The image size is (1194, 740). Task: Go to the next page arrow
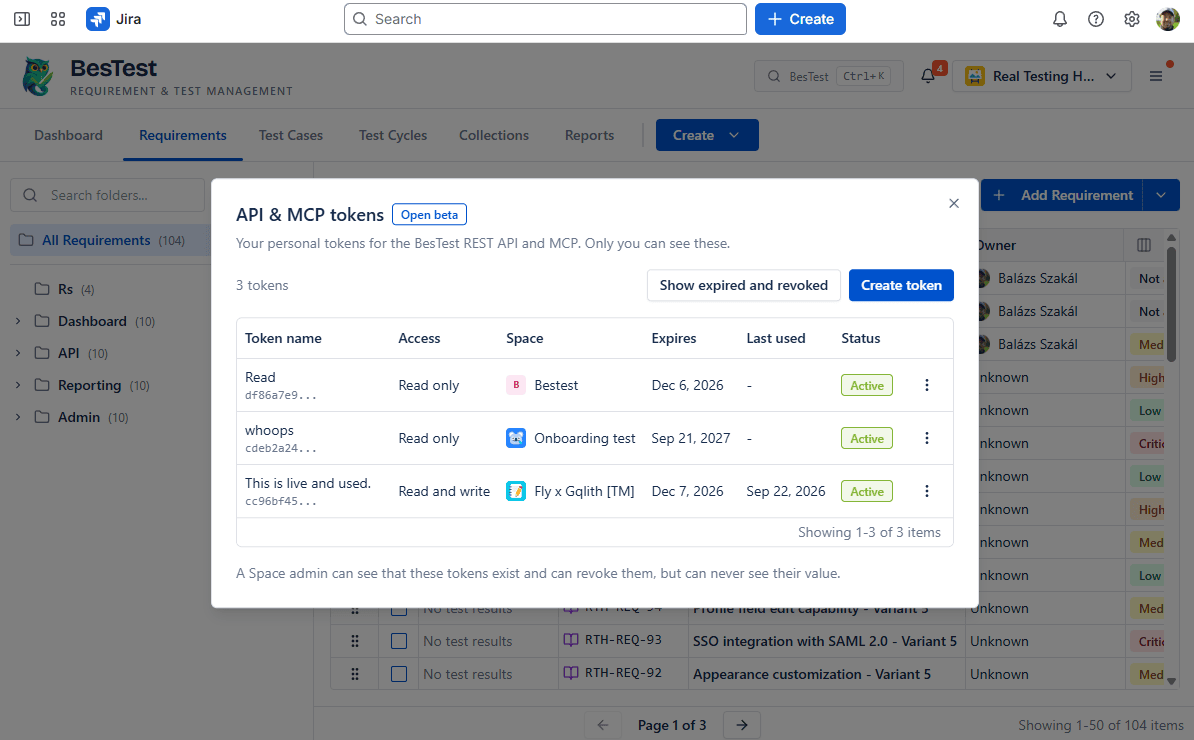point(742,725)
